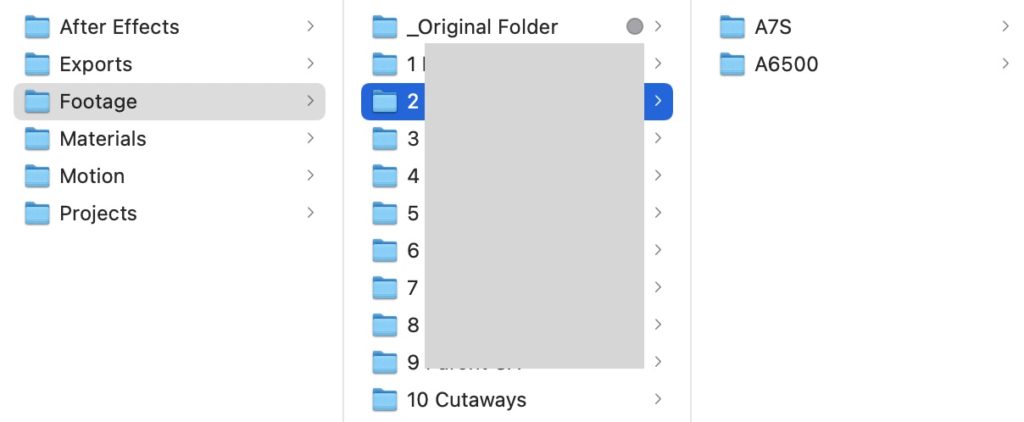This screenshot has width=1024, height=422.
Task: Click the Exports folder icon
Action: [37, 65]
